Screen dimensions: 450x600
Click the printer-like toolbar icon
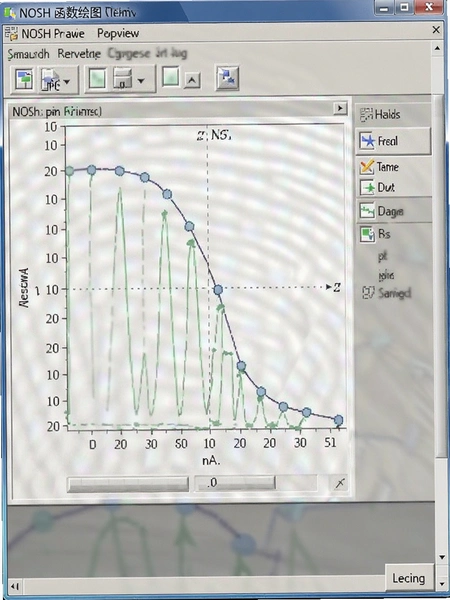122,80
